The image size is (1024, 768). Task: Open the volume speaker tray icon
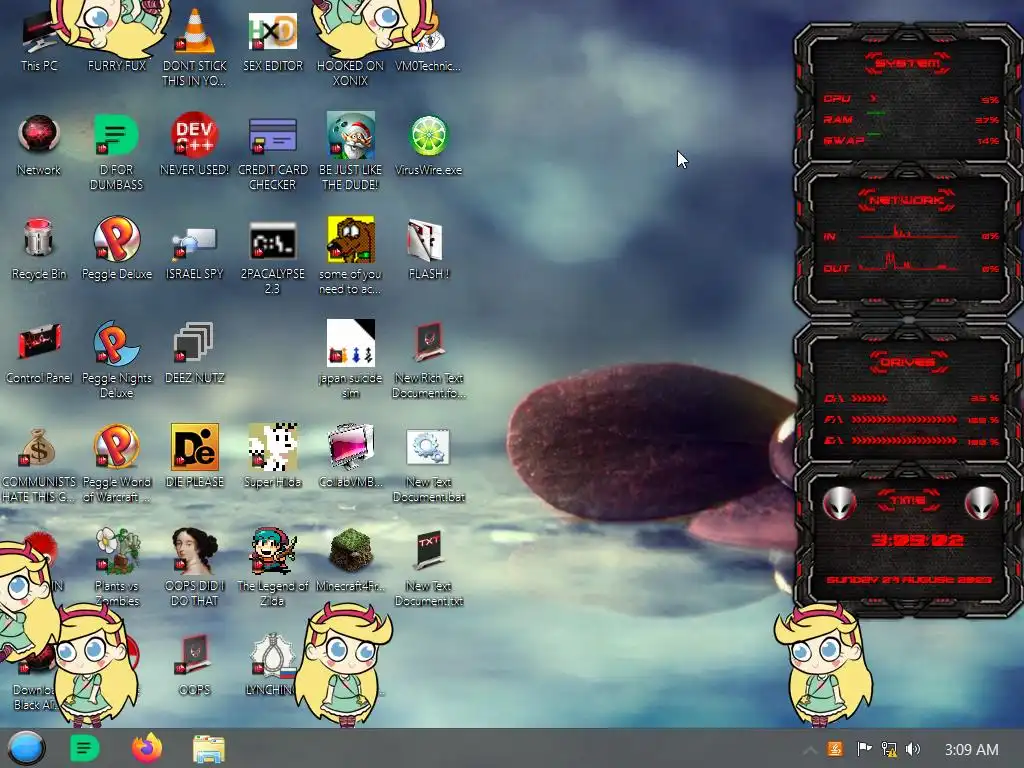tap(913, 749)
